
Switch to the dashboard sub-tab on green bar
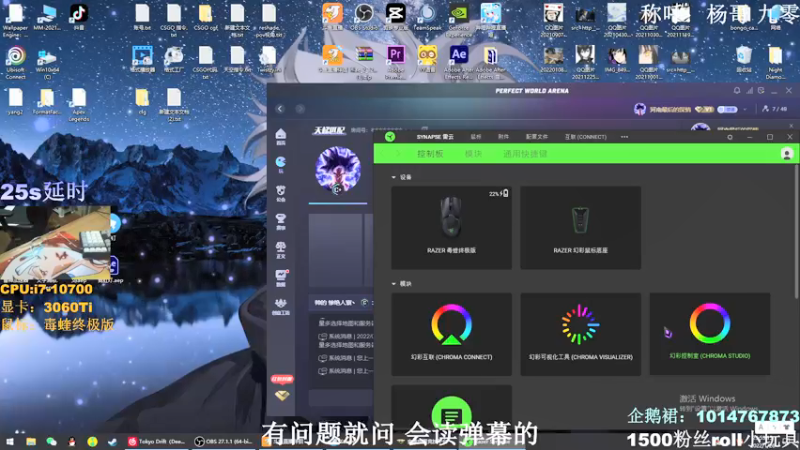click(430, 154)
